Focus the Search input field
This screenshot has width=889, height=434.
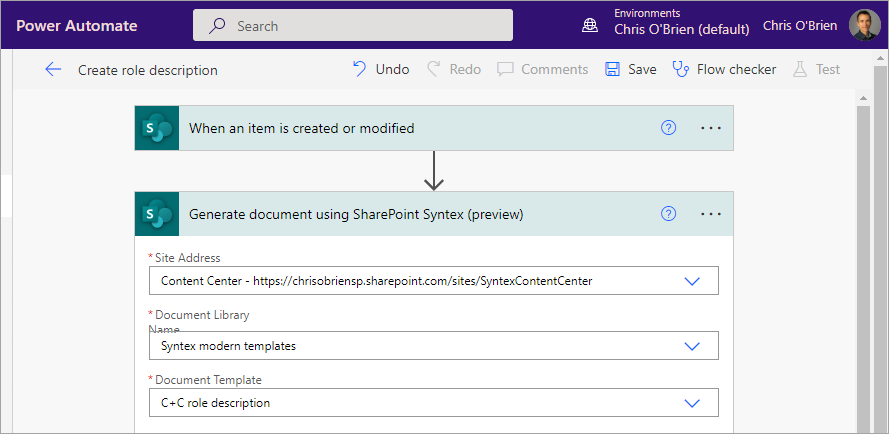(x=353, y=25)
